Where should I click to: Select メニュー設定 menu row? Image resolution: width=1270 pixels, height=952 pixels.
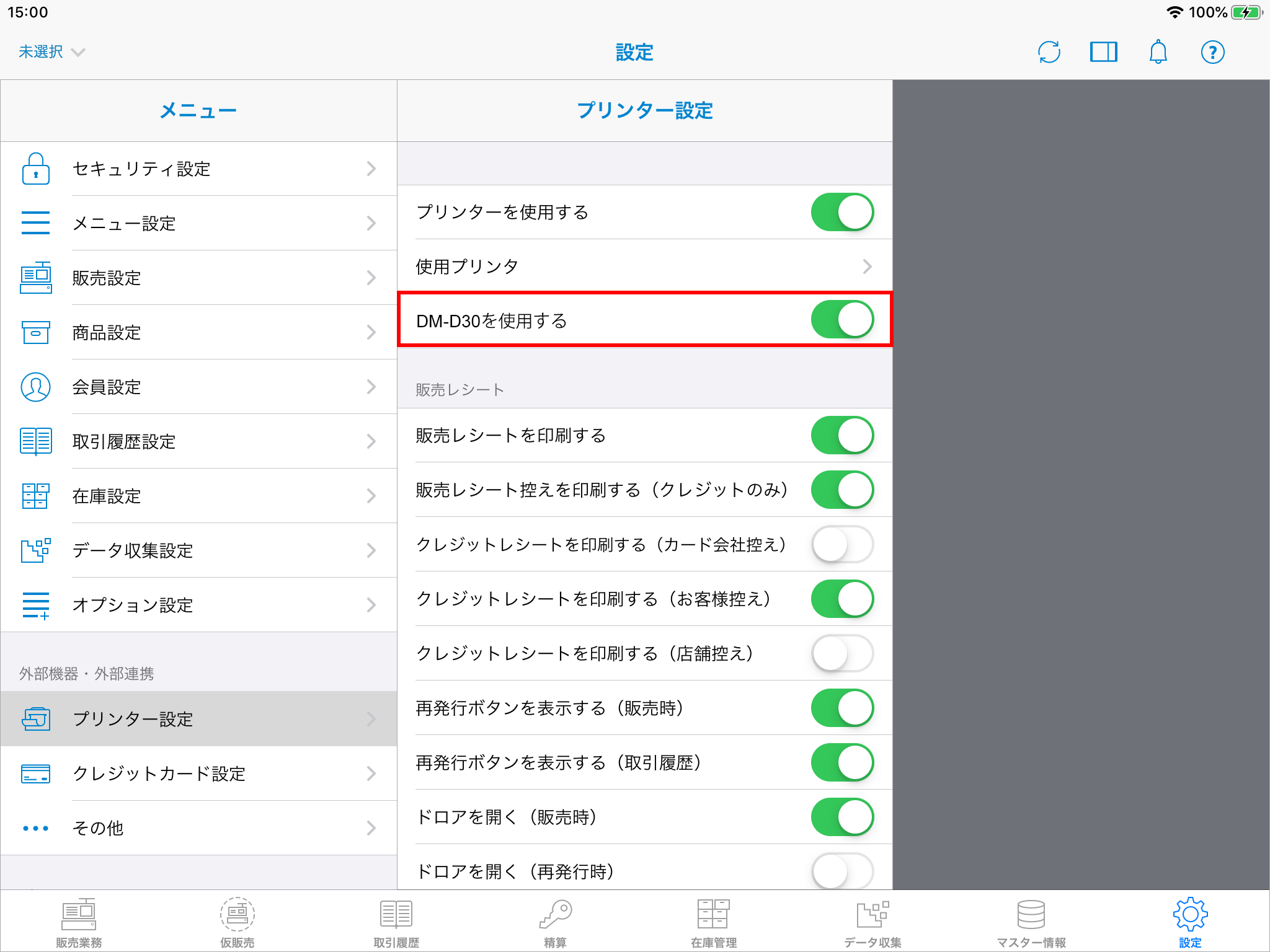point(198,223)
